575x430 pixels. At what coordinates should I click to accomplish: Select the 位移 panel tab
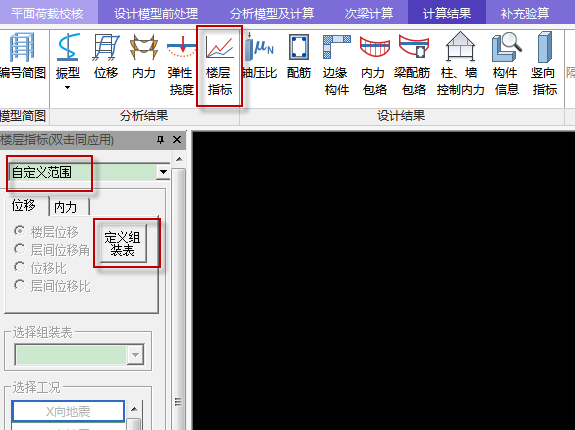25,205
